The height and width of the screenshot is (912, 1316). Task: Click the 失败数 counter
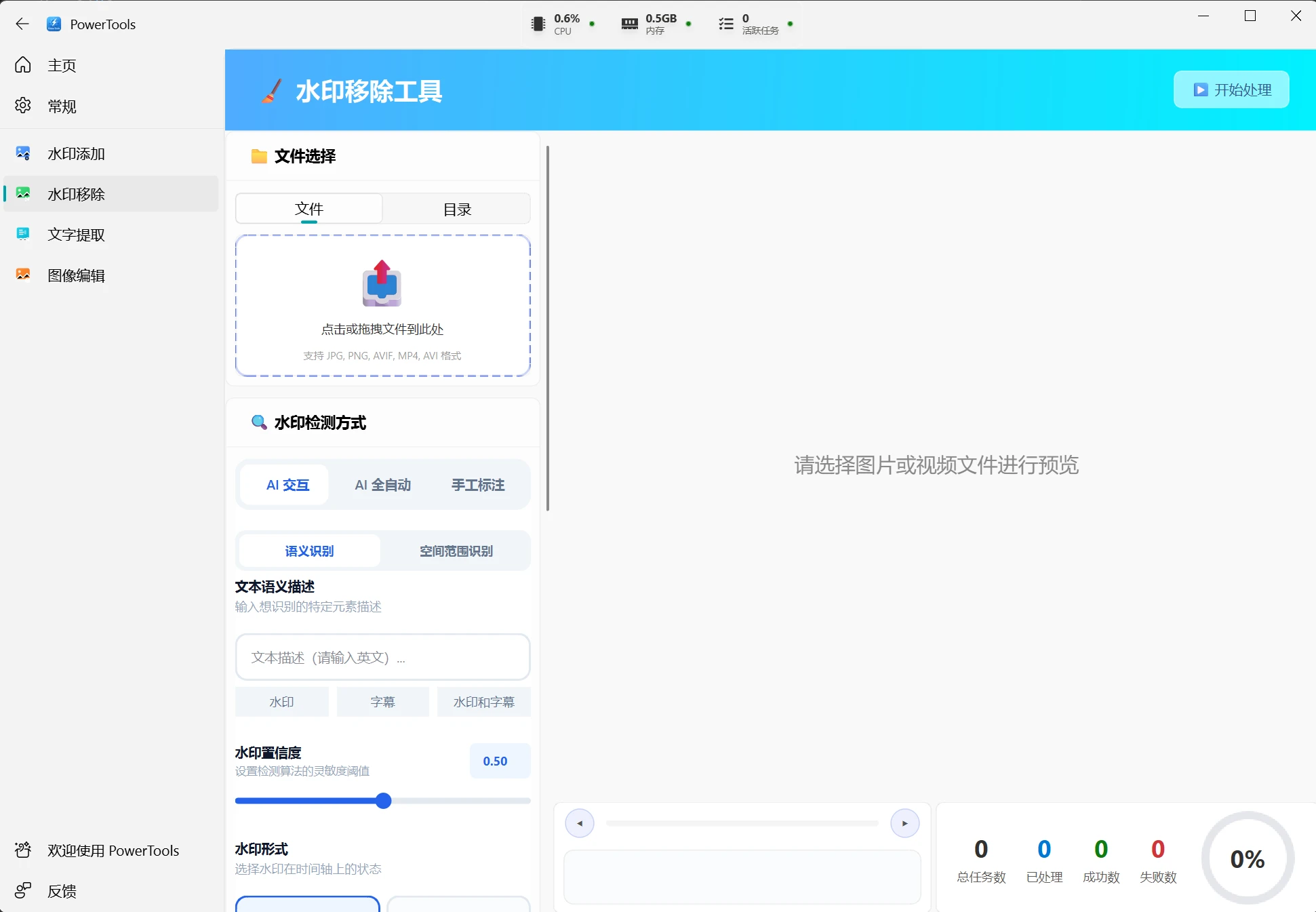tap(1158, 860)
